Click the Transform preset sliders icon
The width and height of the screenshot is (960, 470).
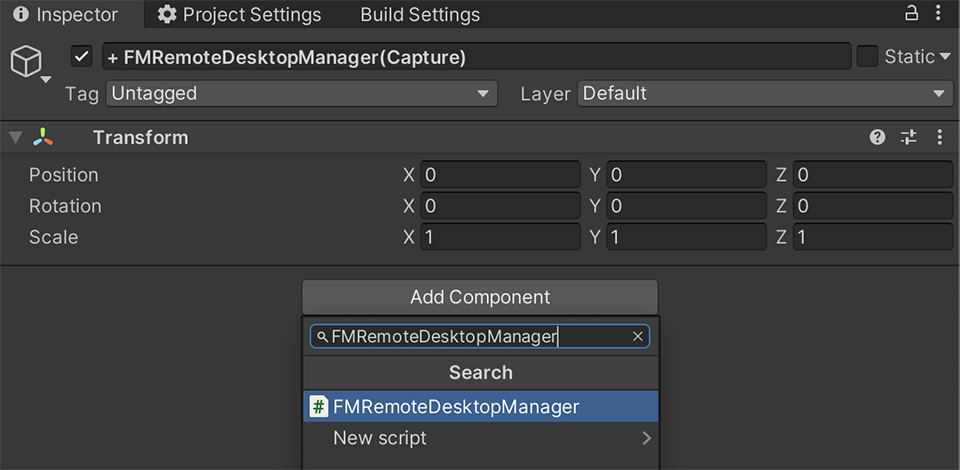click(x=908, y=137)
